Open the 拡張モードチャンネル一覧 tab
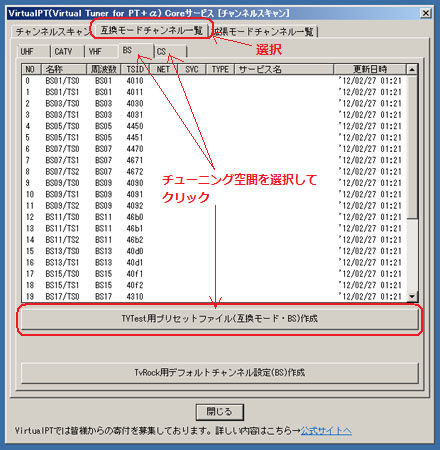Image resolution: width=440 pixels, height=450 pixels. click(264, 32)
